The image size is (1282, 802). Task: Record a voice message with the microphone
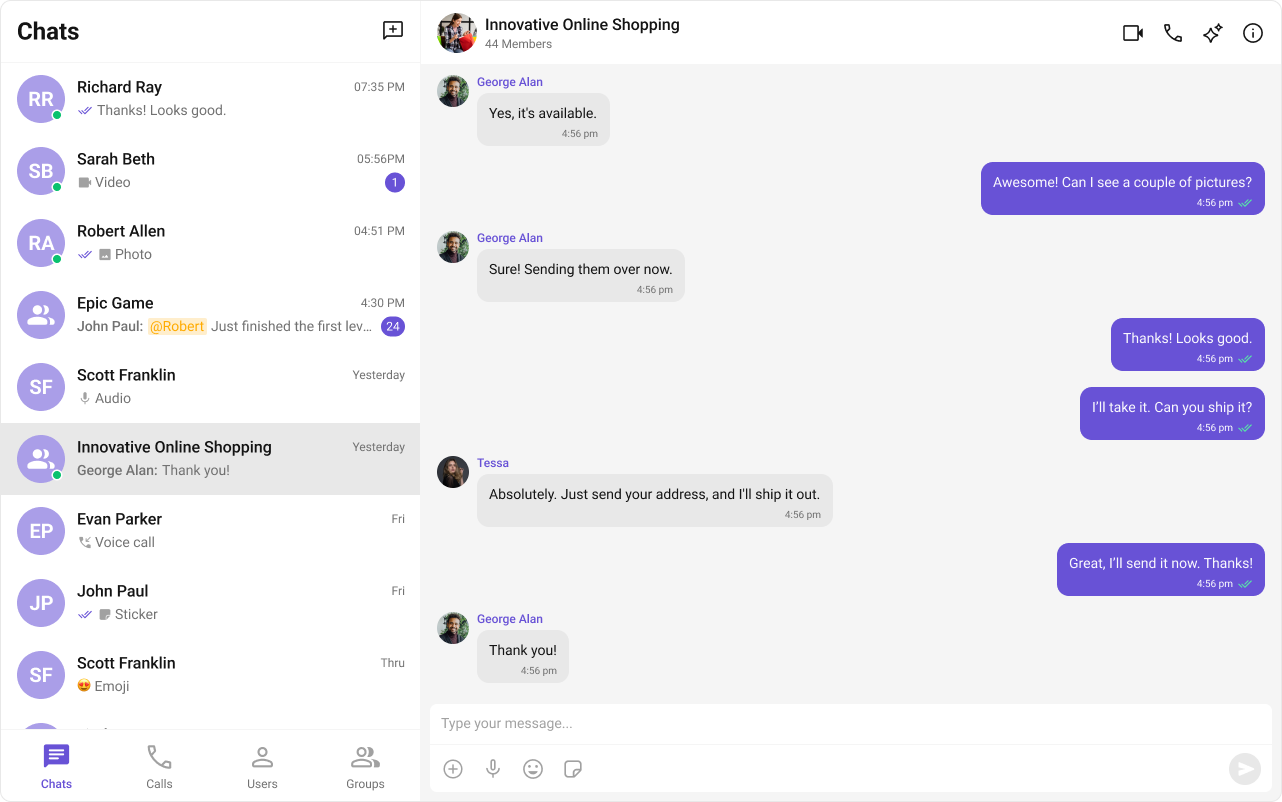coord(493,769)
